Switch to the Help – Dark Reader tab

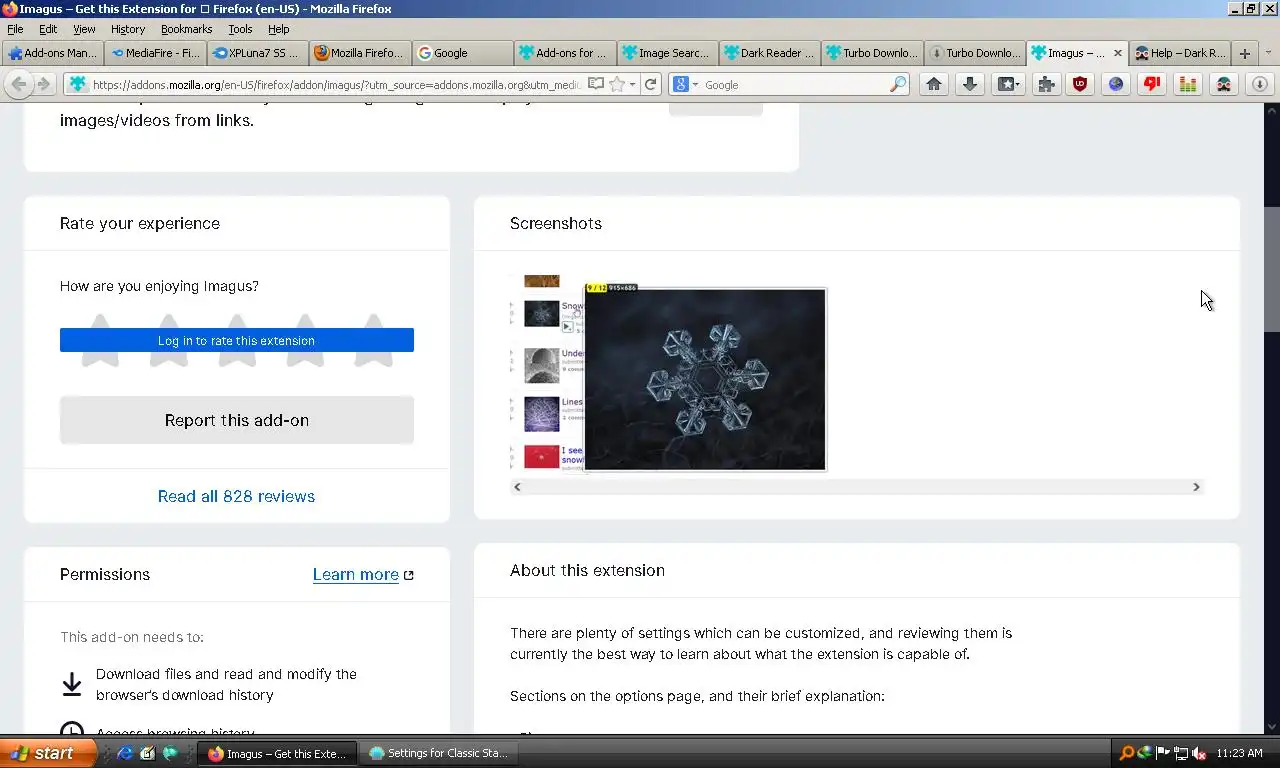point(1180,53)
